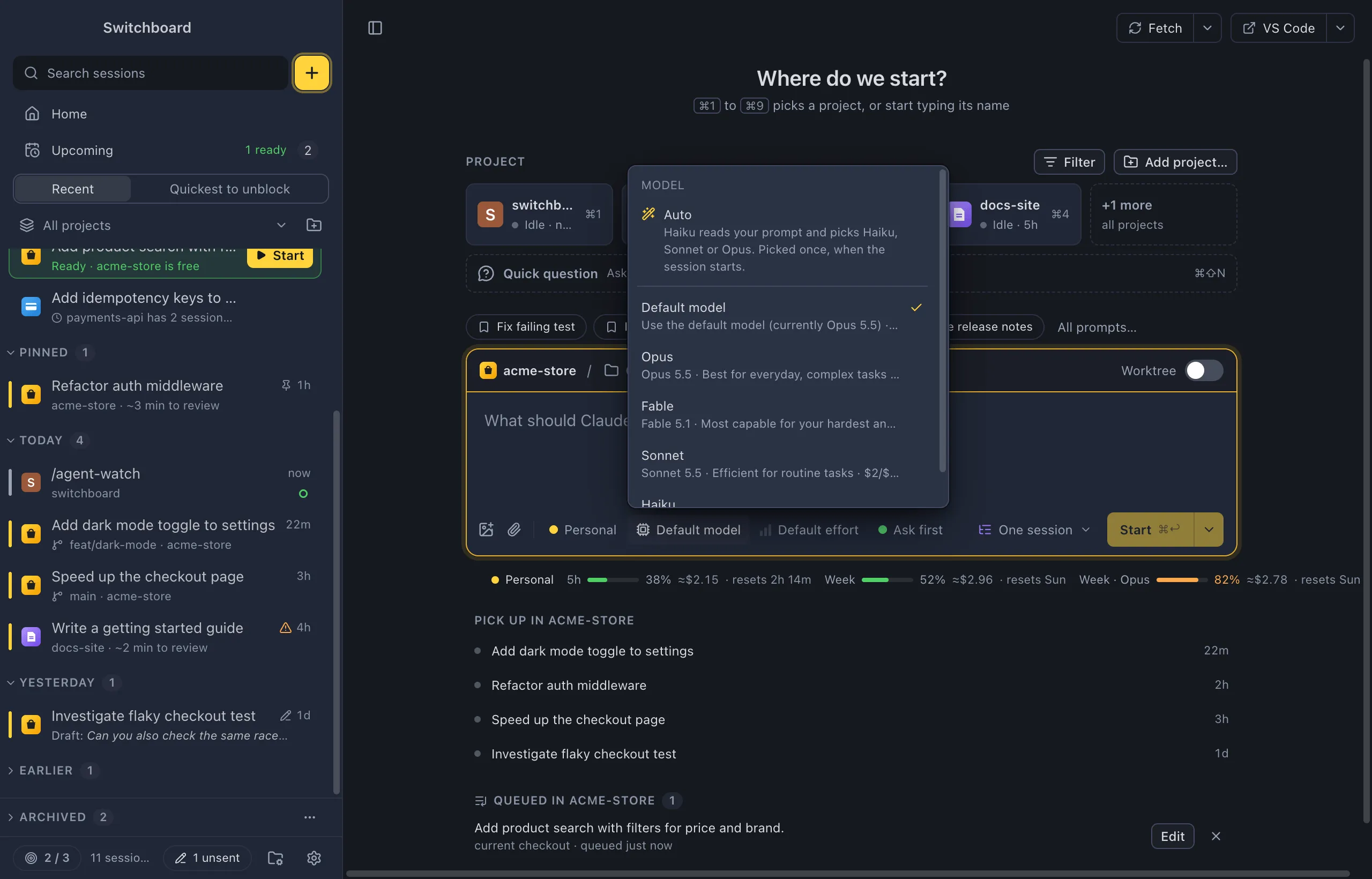
Task: Toggle the sidebar panel icon
Action: (375, 28)
